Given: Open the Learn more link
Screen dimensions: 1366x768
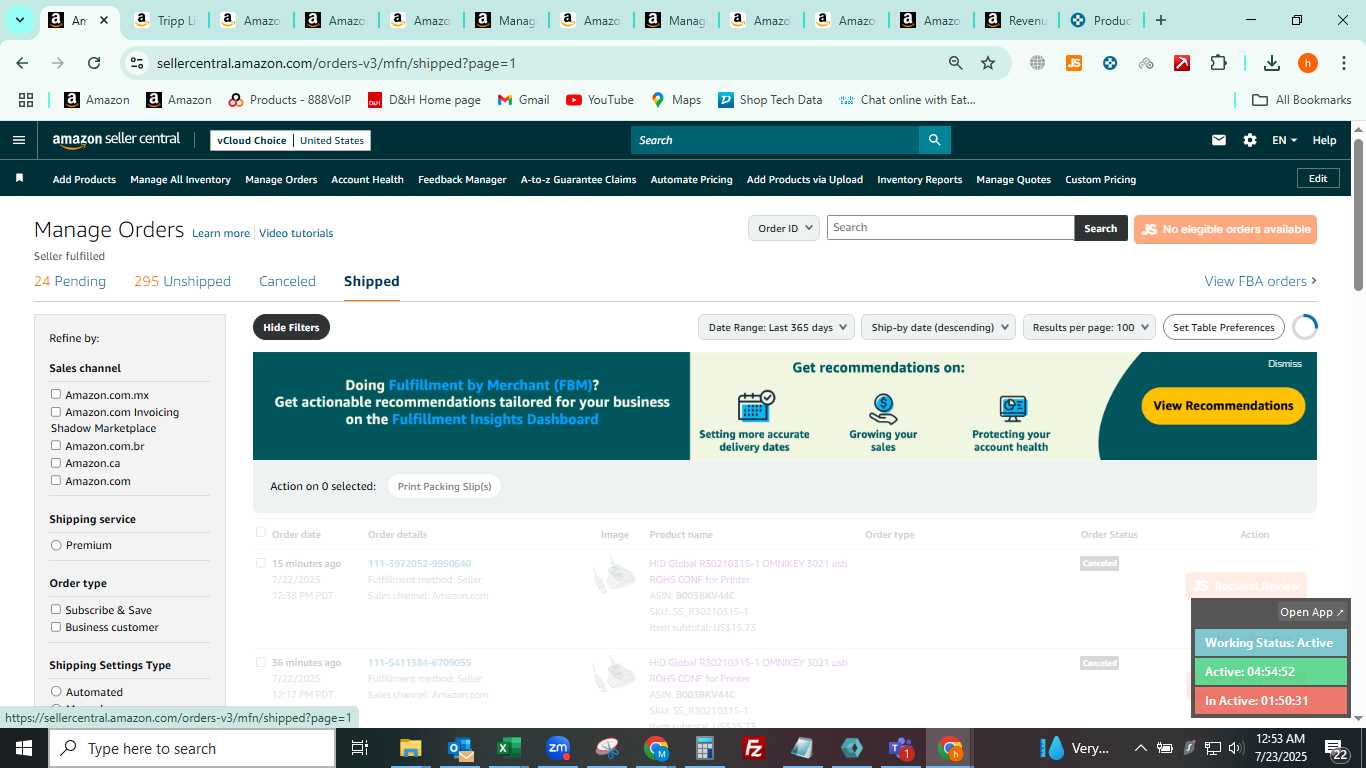Looking at the screenshot, I should pos(221,233).
